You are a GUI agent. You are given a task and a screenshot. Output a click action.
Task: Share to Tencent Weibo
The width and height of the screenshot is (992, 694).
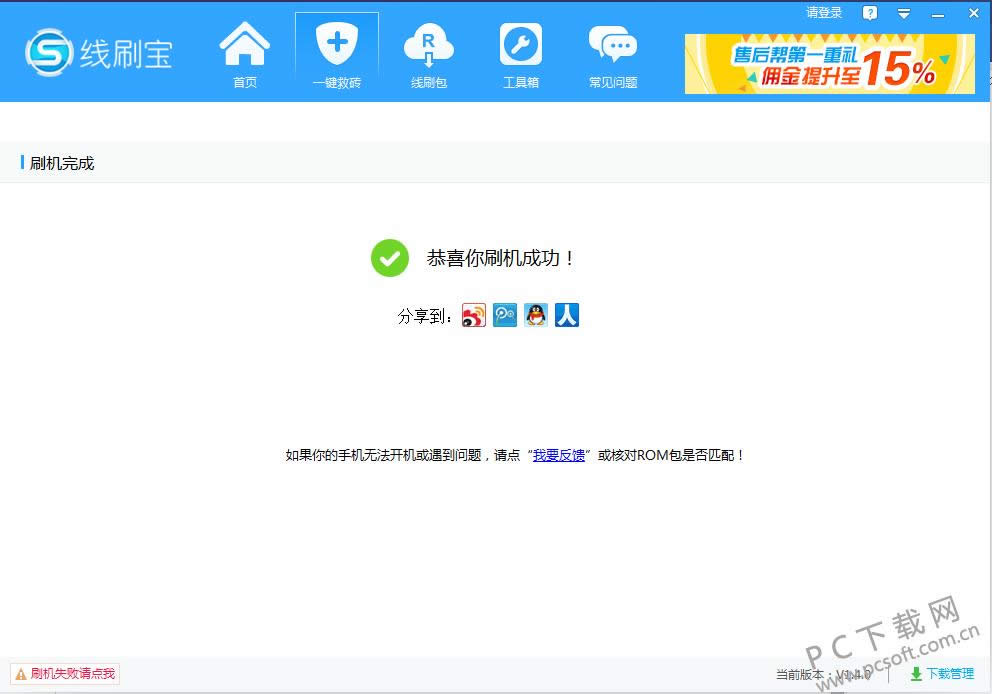click(x=505, y=316)
